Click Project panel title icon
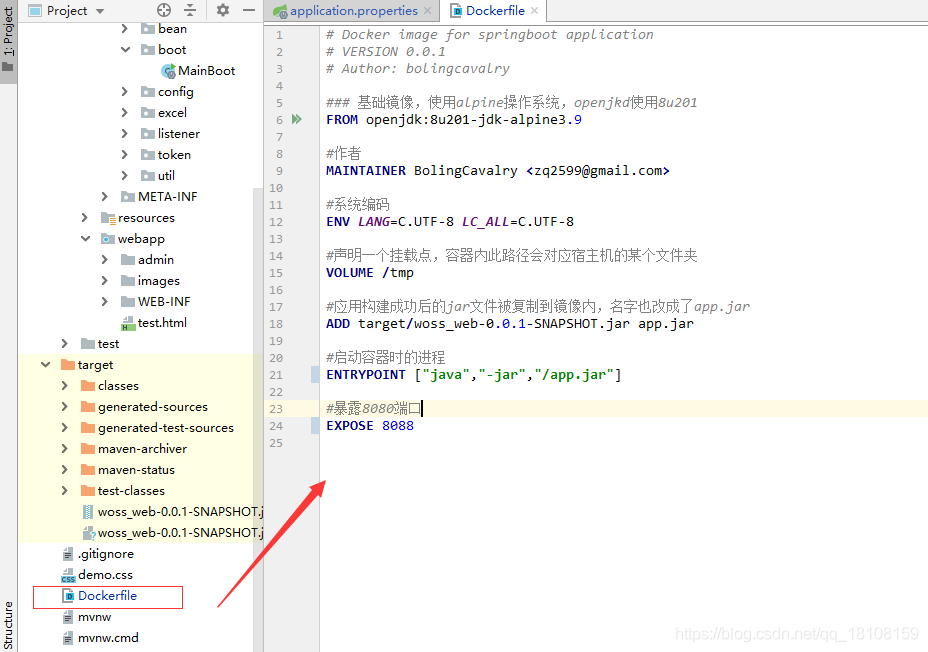This screenshot has height=652, width=928. (x=36, y=11)
